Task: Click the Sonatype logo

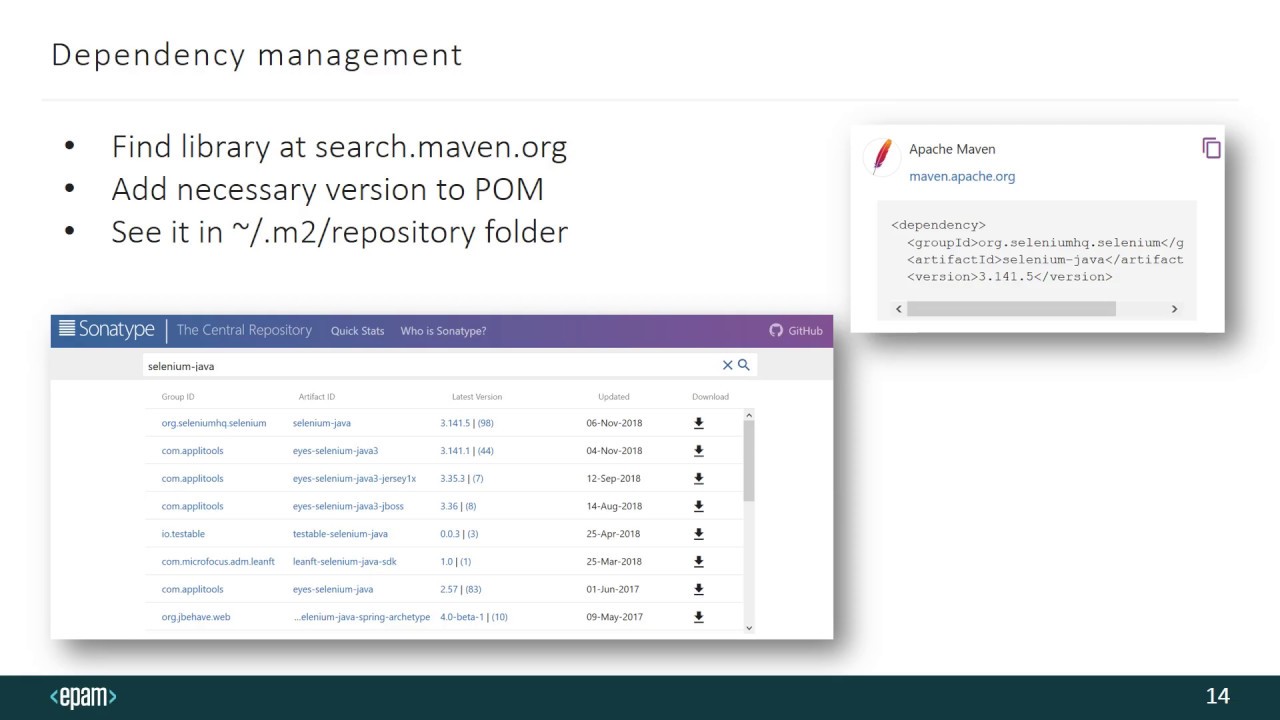Action: point(107,330)
